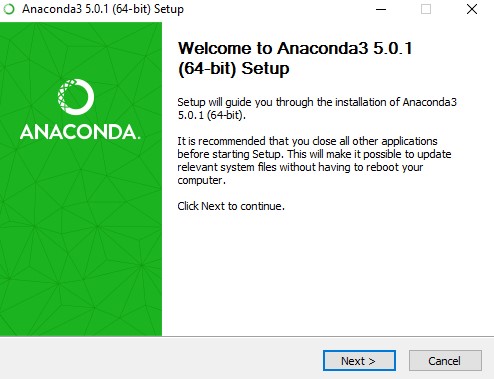Click the 'It is recommended that you close' line
Screen dimensions: 494x379
(x=307, y=141)
